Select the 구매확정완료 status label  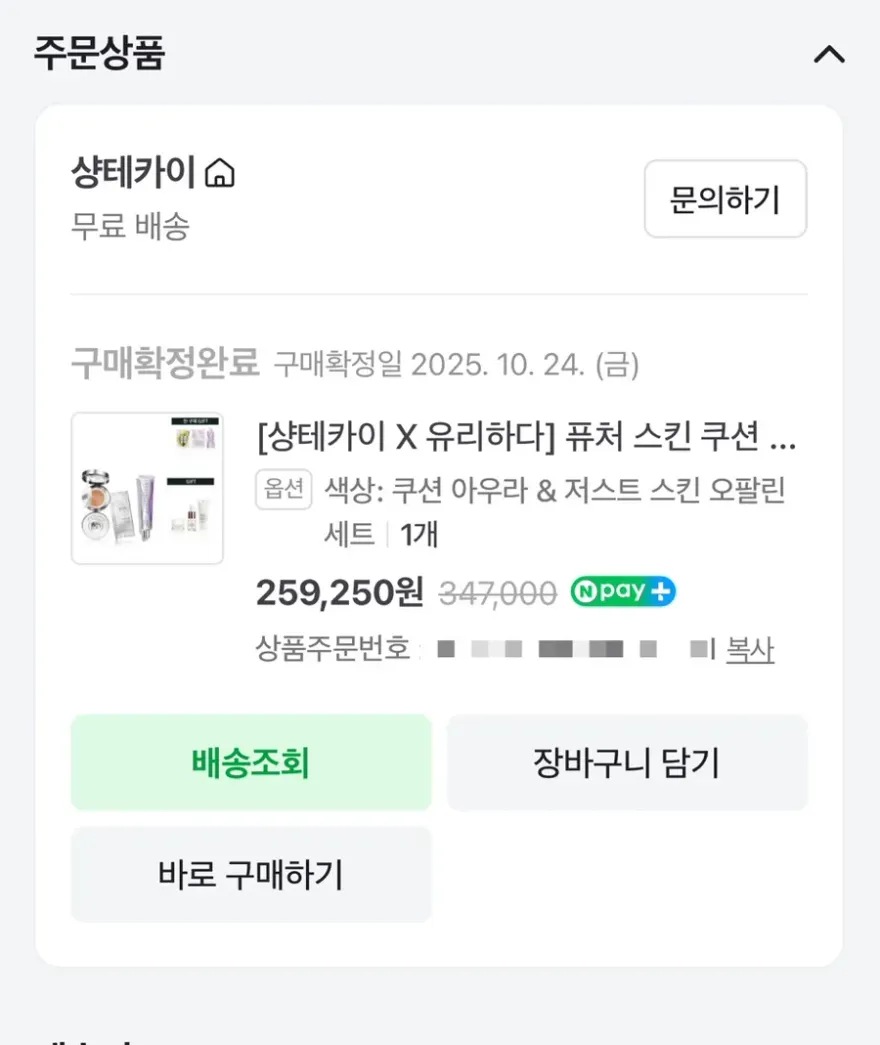(165, 363)
